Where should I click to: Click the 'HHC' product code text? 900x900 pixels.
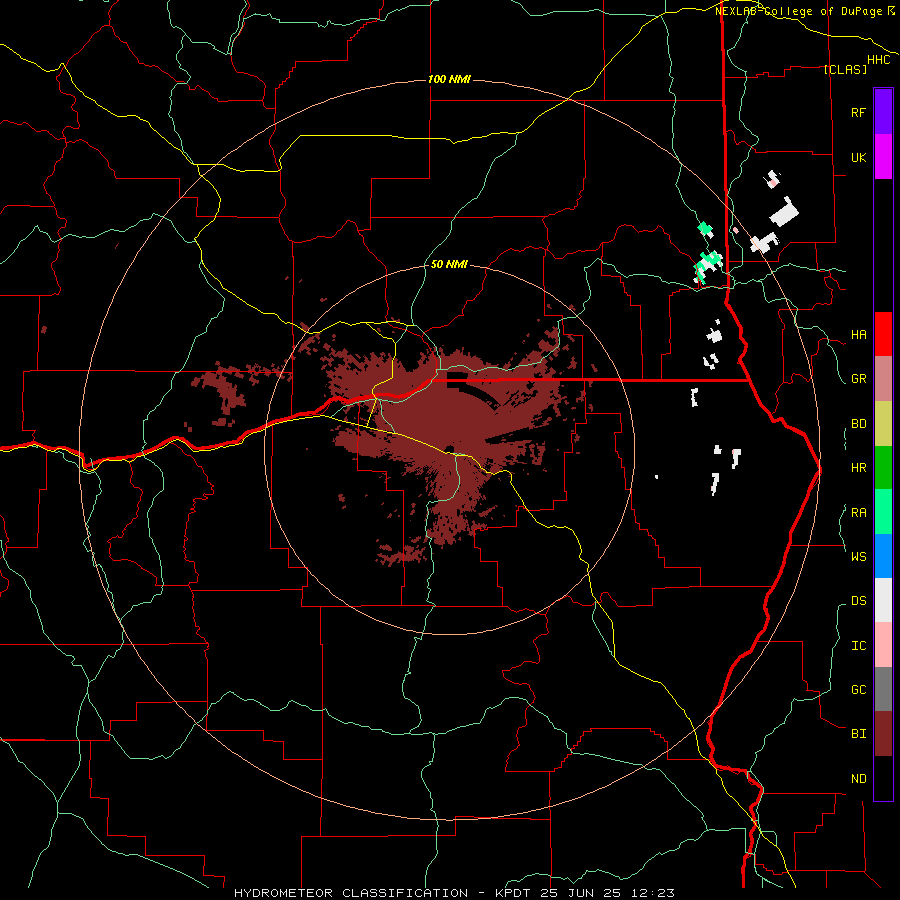point(878,60)
